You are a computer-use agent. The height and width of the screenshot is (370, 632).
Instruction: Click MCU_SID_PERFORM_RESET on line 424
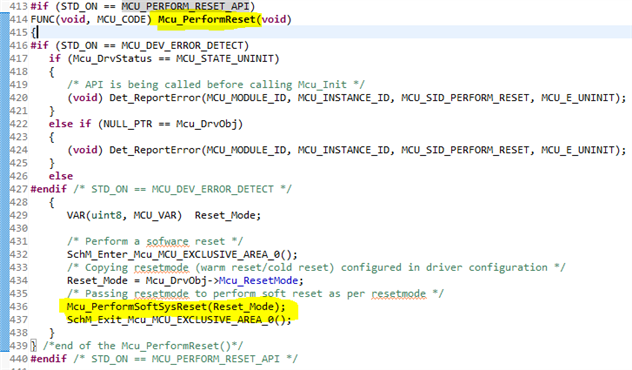(x=465, y=150)
